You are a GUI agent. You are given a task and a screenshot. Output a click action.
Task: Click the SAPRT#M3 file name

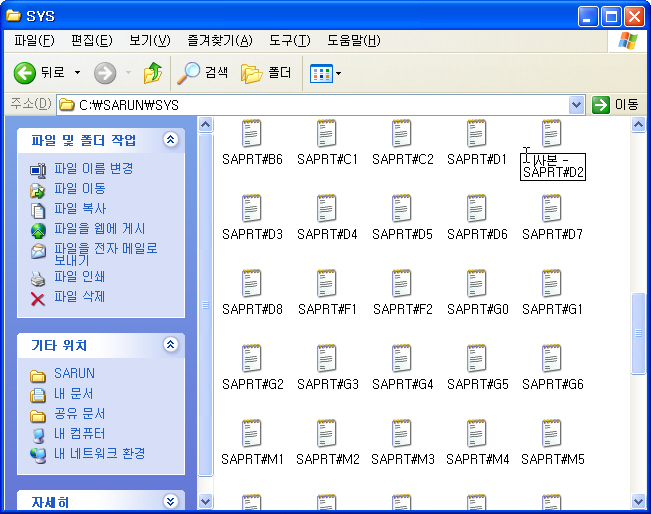[403, 459]
